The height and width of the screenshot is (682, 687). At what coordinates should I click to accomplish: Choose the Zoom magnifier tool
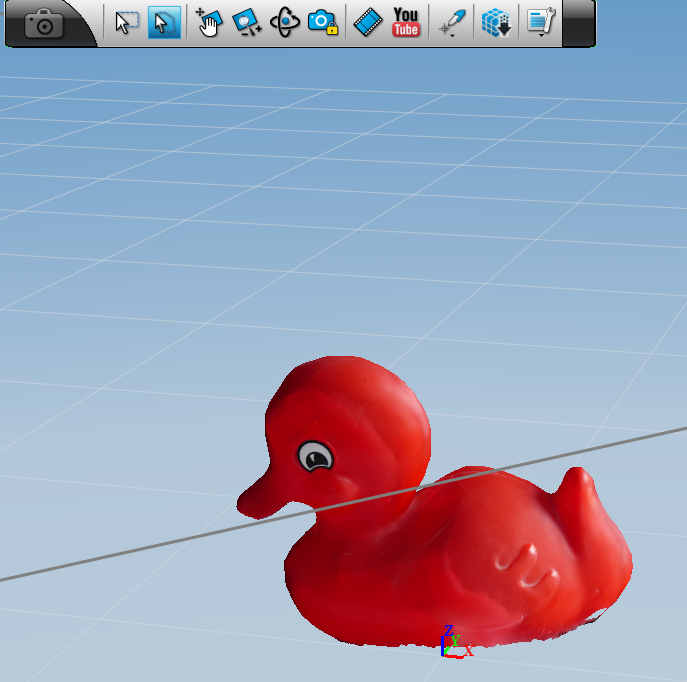(246, 22)
